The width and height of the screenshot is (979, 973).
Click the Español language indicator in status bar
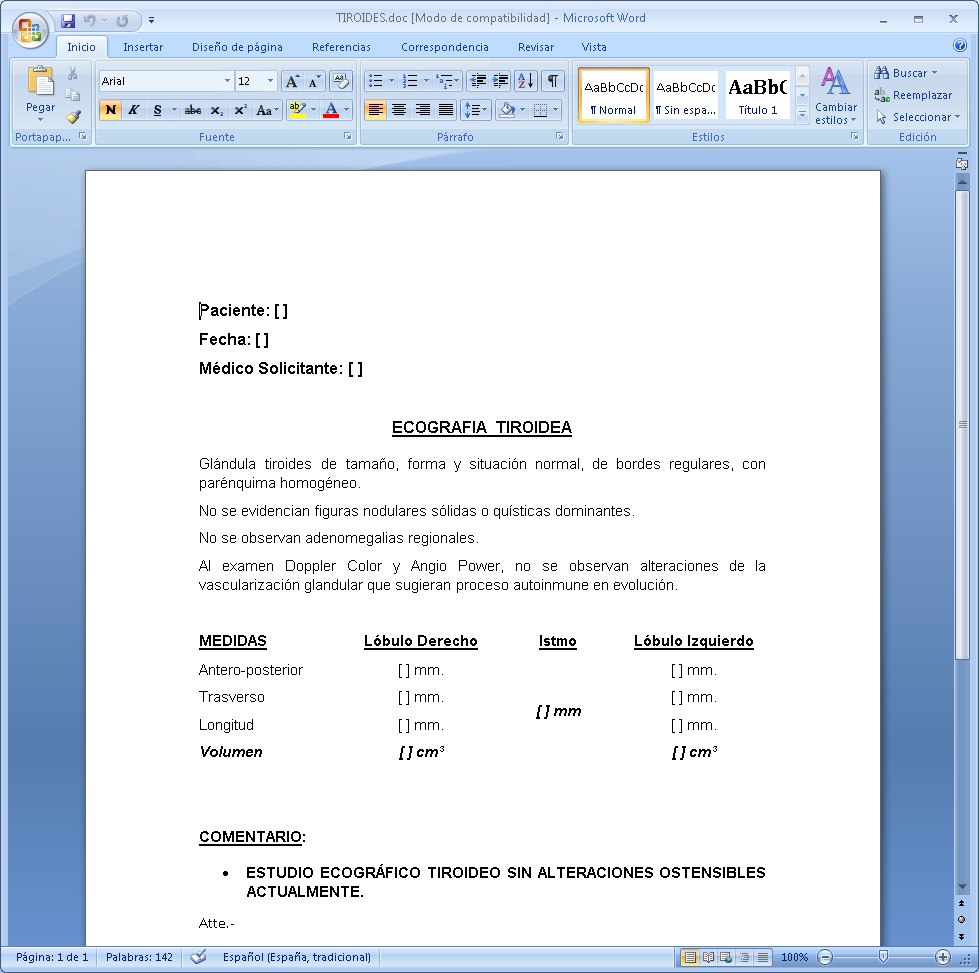pyautogui.click(x=296, y=957)
